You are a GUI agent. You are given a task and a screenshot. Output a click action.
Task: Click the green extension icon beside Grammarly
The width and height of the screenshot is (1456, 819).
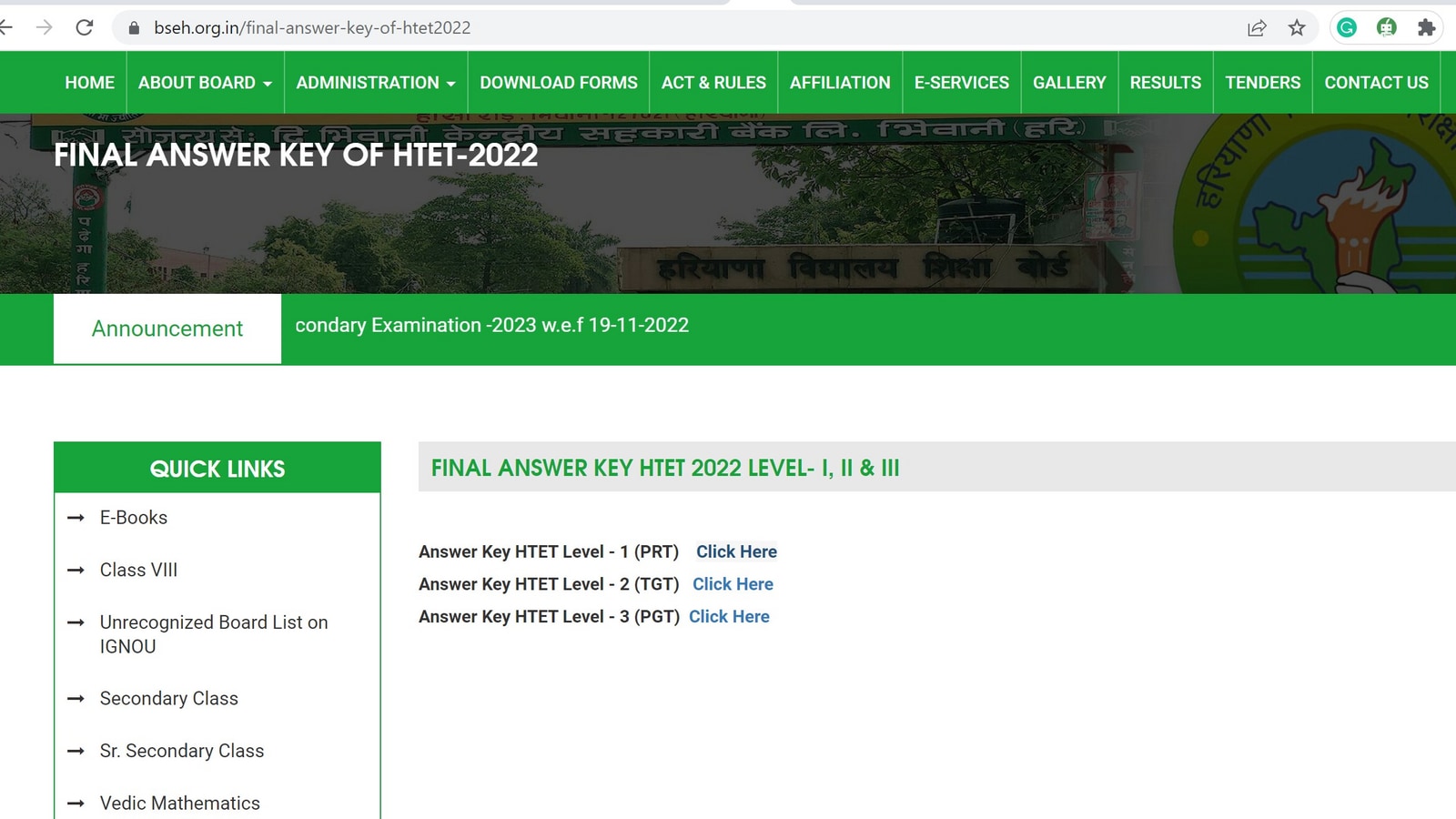tap(1386, 27)
